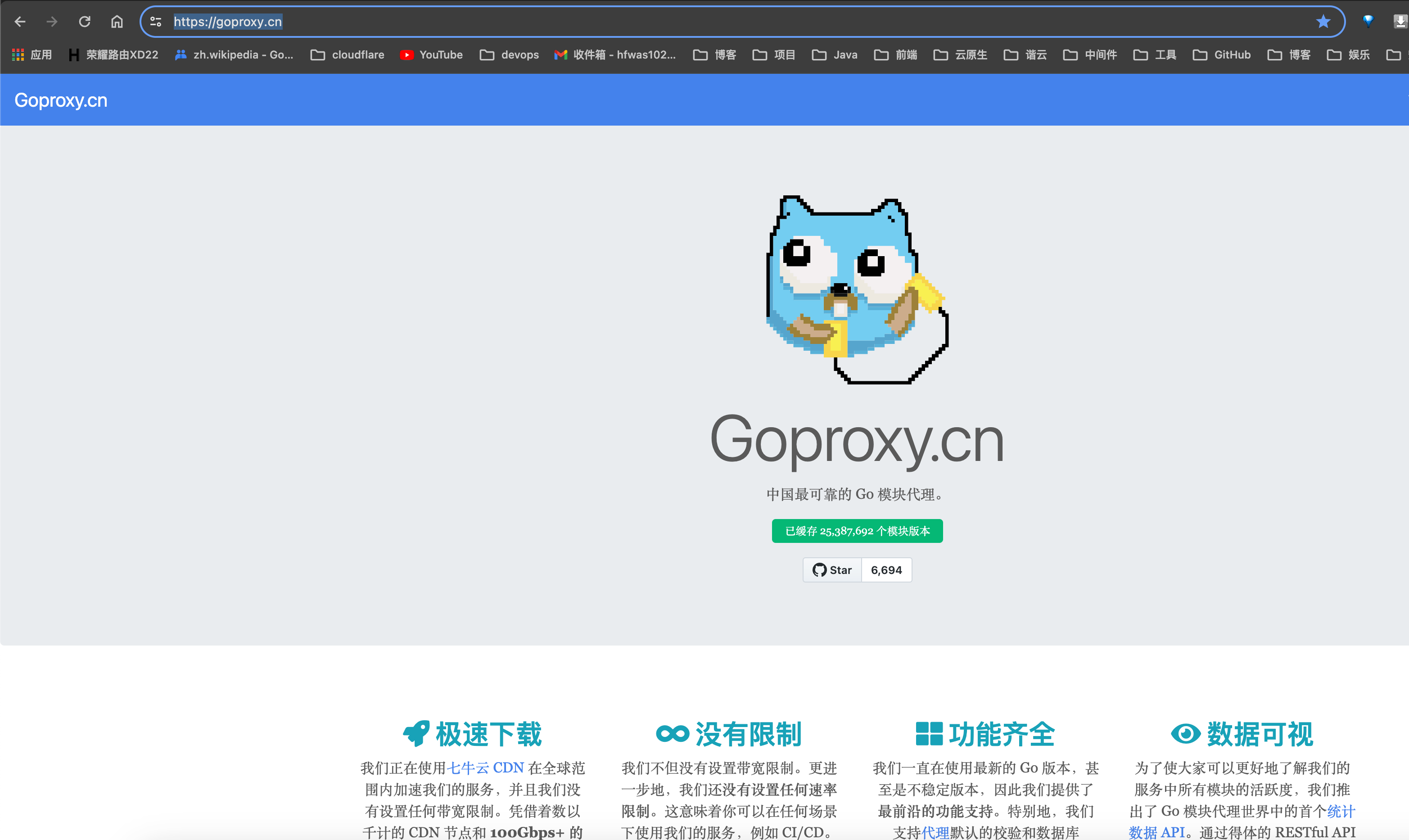Expand the devops bookmark folder

509,55
